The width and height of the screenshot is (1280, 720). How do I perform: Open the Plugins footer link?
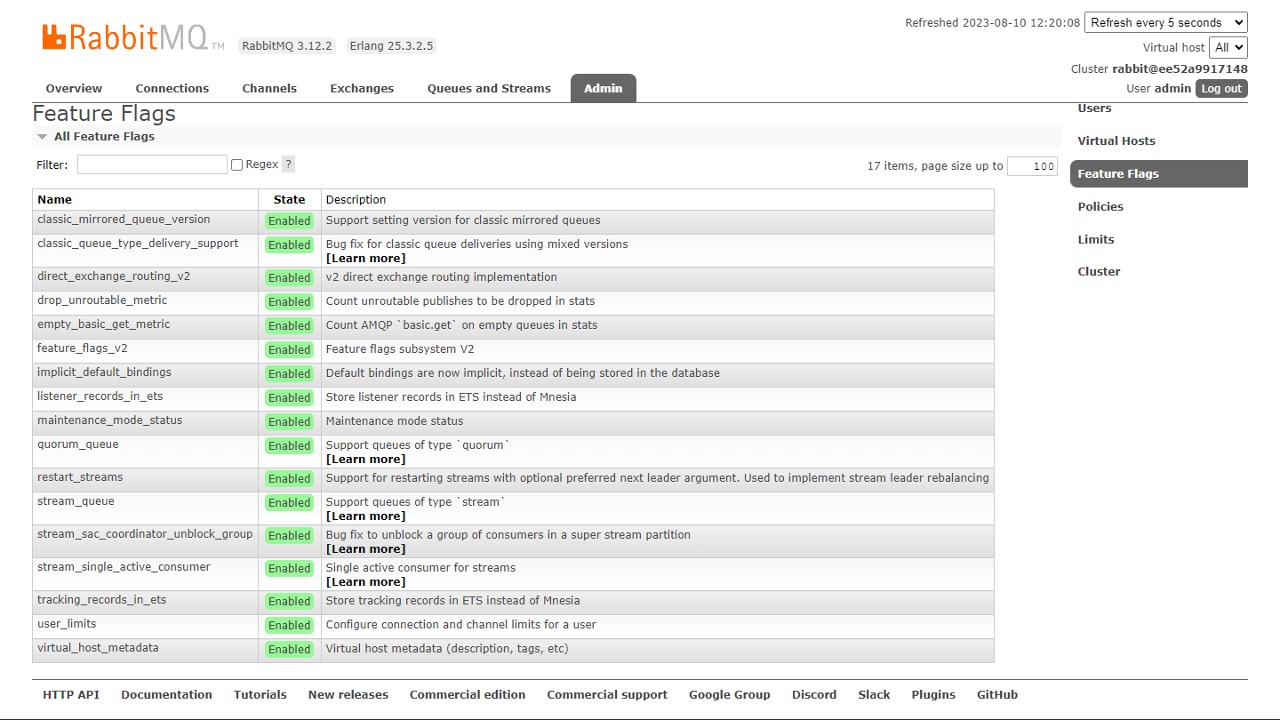click(x=933, y=695)
